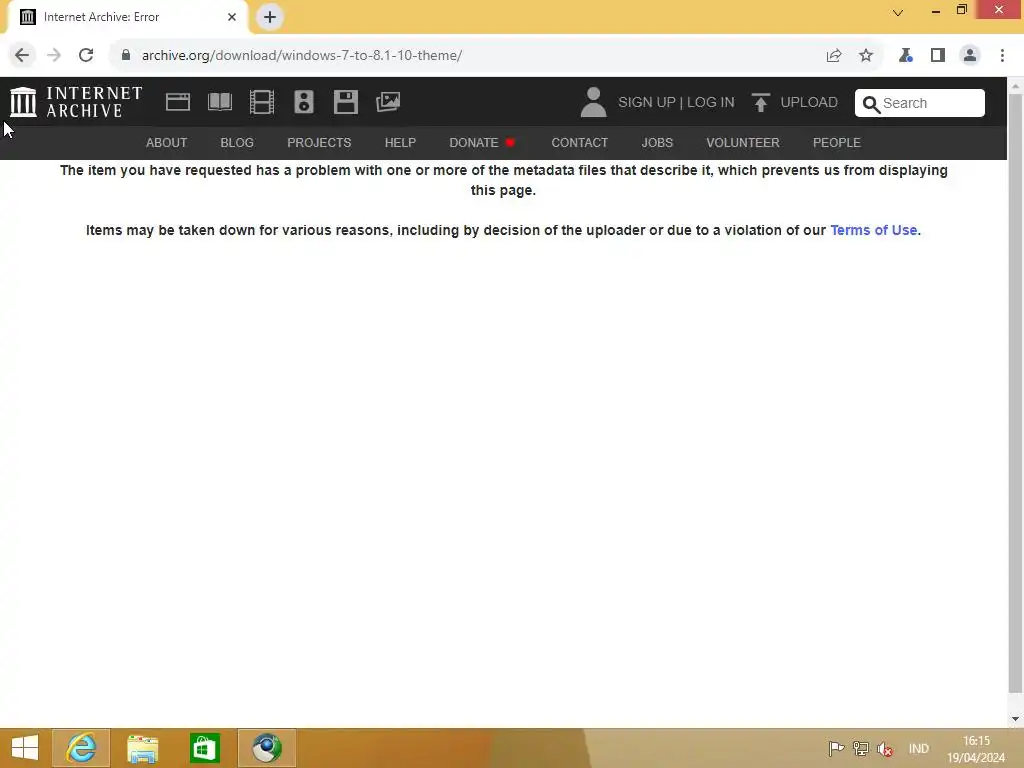This screenshot has width=1024, height=768.
Task: Click the UPLOAD link
Action: pos(809,103)
